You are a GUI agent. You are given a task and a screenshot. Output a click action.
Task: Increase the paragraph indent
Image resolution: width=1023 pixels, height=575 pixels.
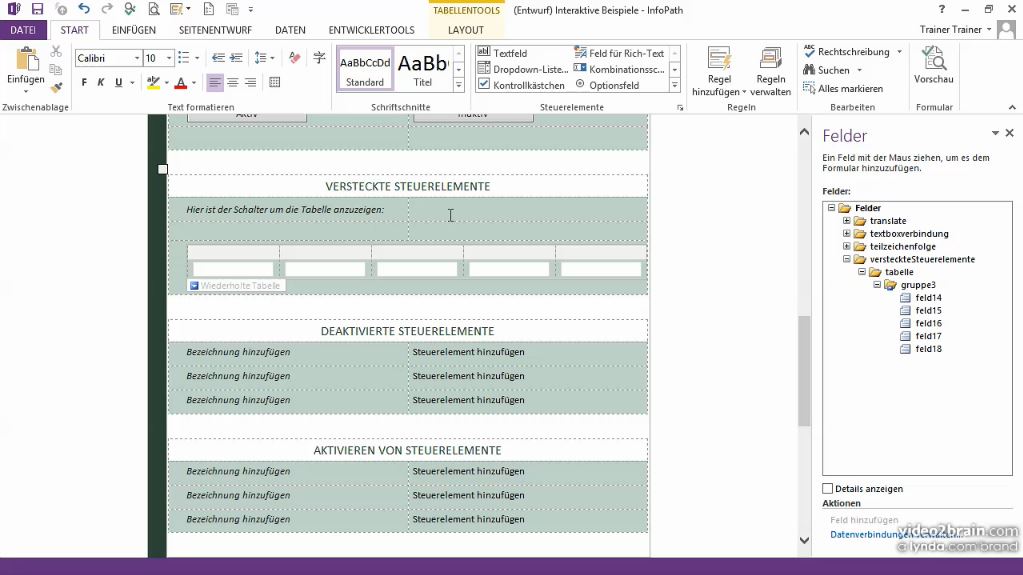point(236,58)
